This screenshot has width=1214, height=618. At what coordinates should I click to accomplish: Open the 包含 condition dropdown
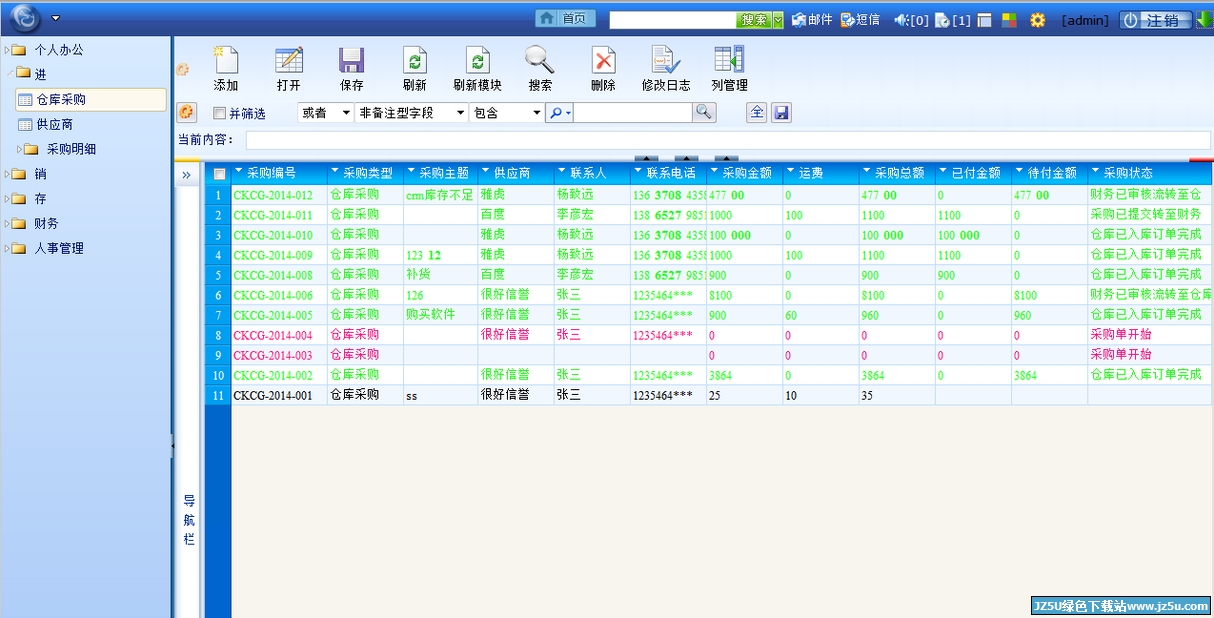[x=506, y=113]
